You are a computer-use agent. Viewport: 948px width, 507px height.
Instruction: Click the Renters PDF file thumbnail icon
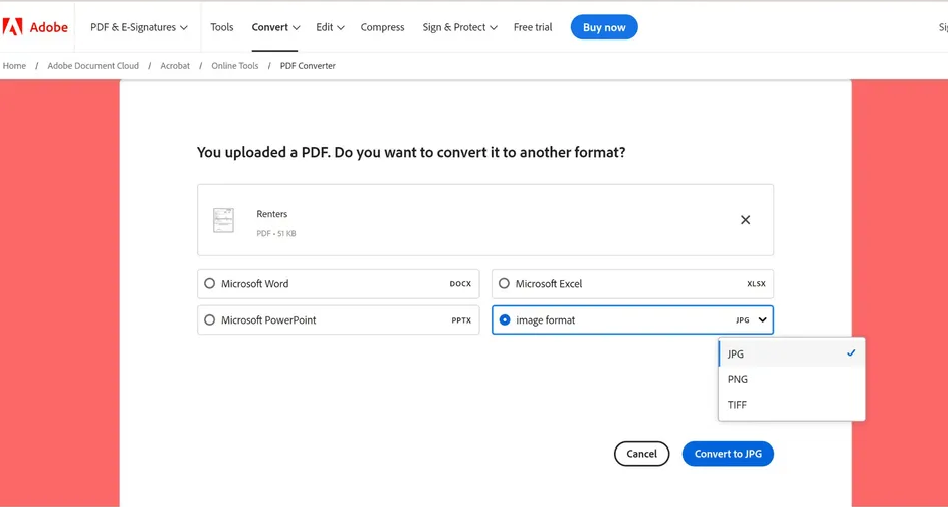(x=224, y=220)
